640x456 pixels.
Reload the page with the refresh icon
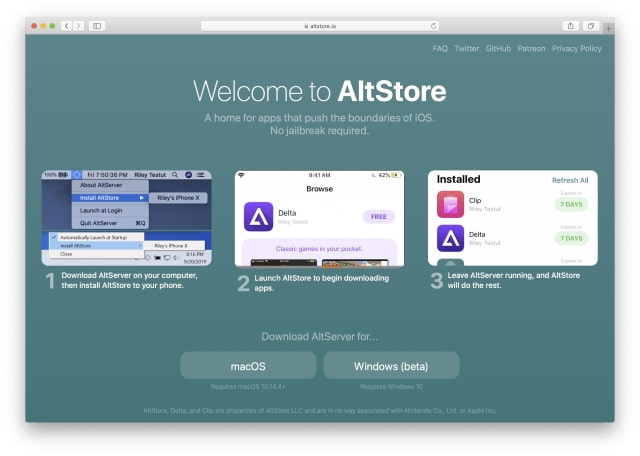click(x=433, y=26)
